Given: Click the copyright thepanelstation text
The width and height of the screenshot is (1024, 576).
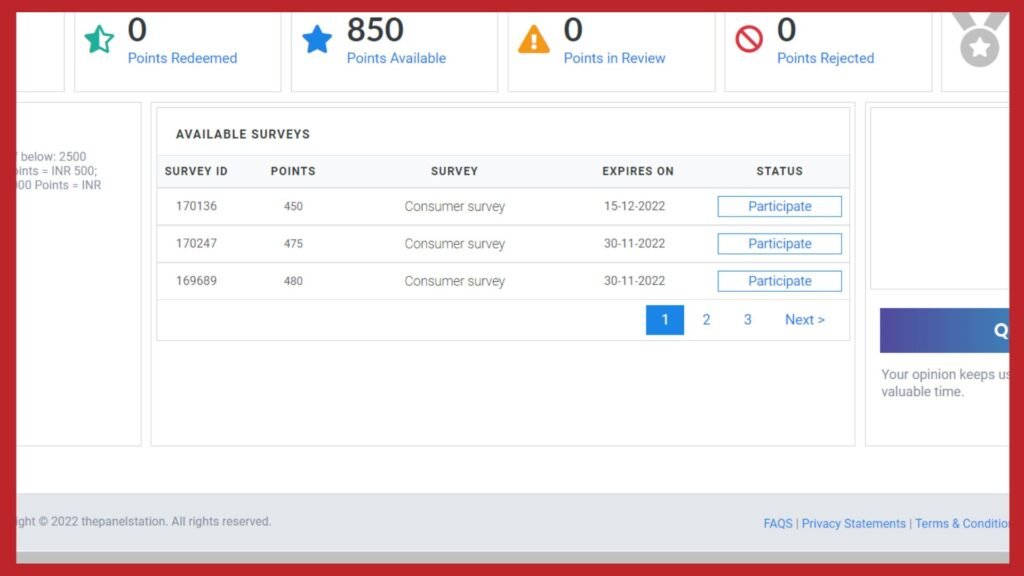Looking at the screenshot, I should [144, 522].
